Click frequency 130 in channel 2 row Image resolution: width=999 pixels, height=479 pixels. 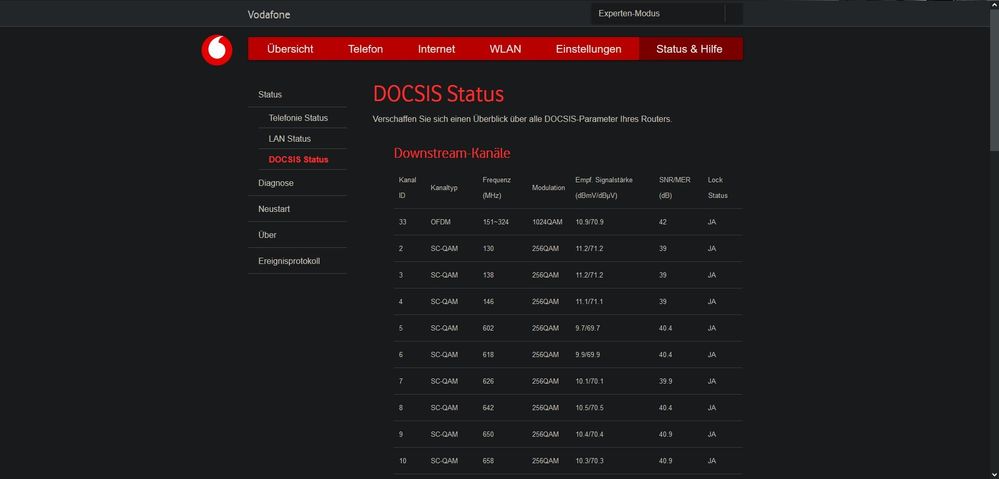(489, 248)
